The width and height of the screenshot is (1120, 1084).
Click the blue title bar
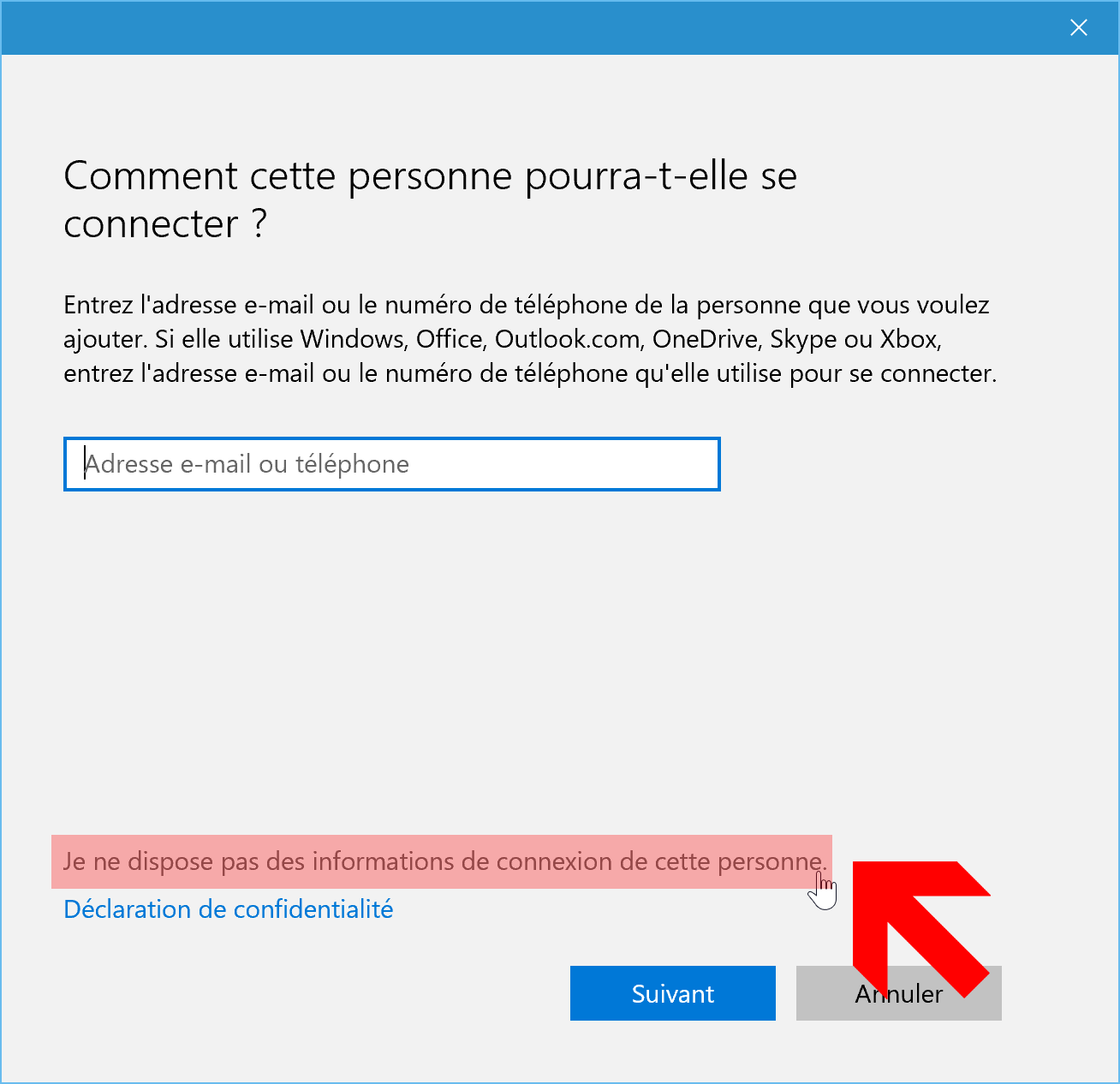tap(531, 27)
